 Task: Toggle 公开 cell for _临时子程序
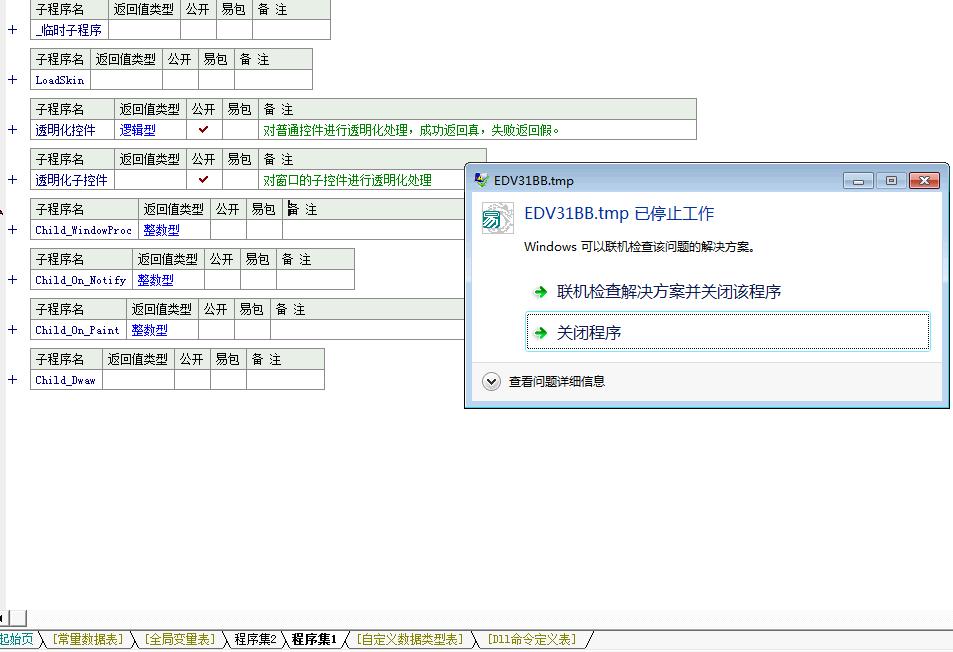tap(198, 30)
